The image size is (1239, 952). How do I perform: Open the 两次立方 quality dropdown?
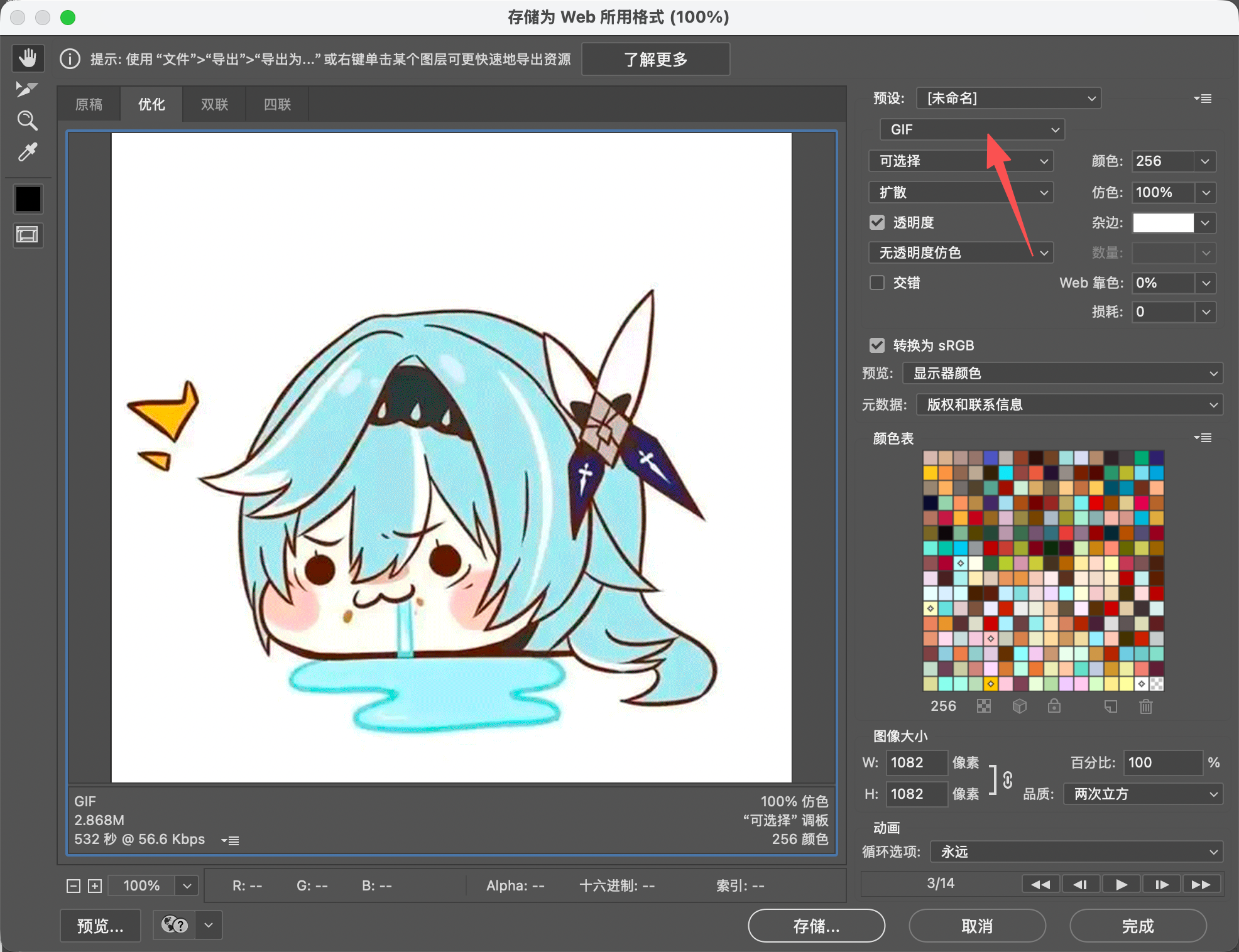[x=1143, y=794]
